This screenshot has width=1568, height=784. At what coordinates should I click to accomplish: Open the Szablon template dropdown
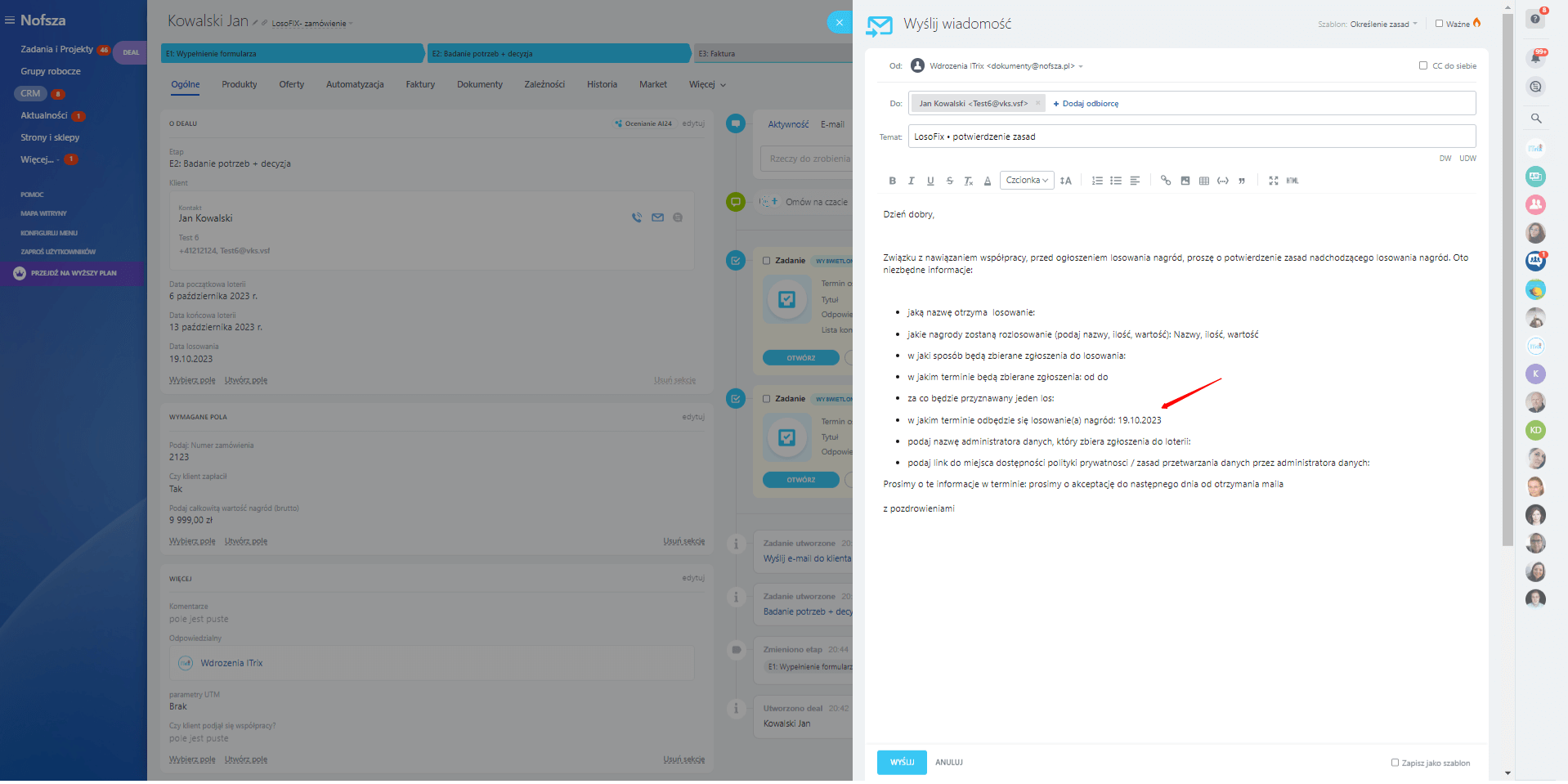point(1383,25)
